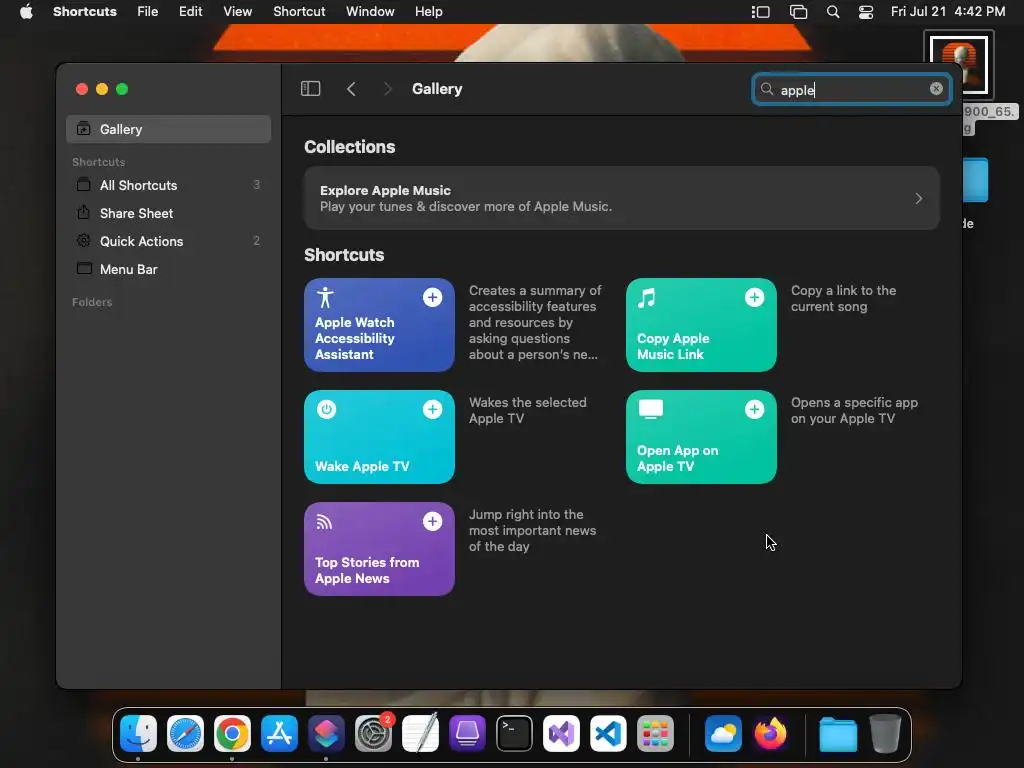Select Share Sheet in the sidebar
The image size is (1024, 768).
pyautogui.click(x=168, y=214)
